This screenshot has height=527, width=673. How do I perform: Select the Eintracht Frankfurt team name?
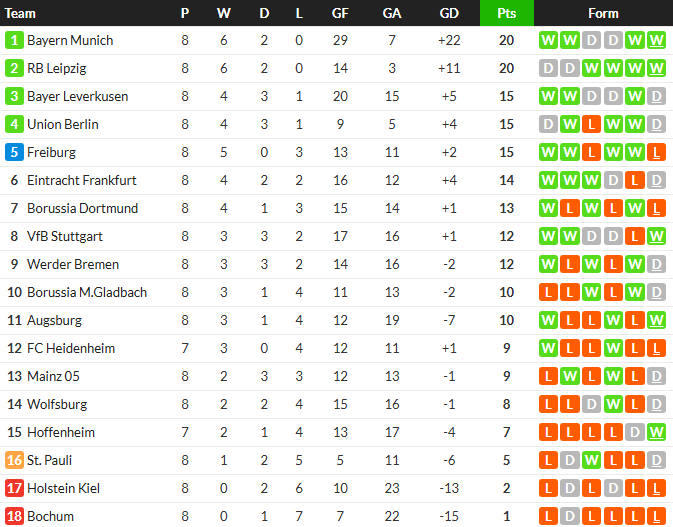pos(82,181)
